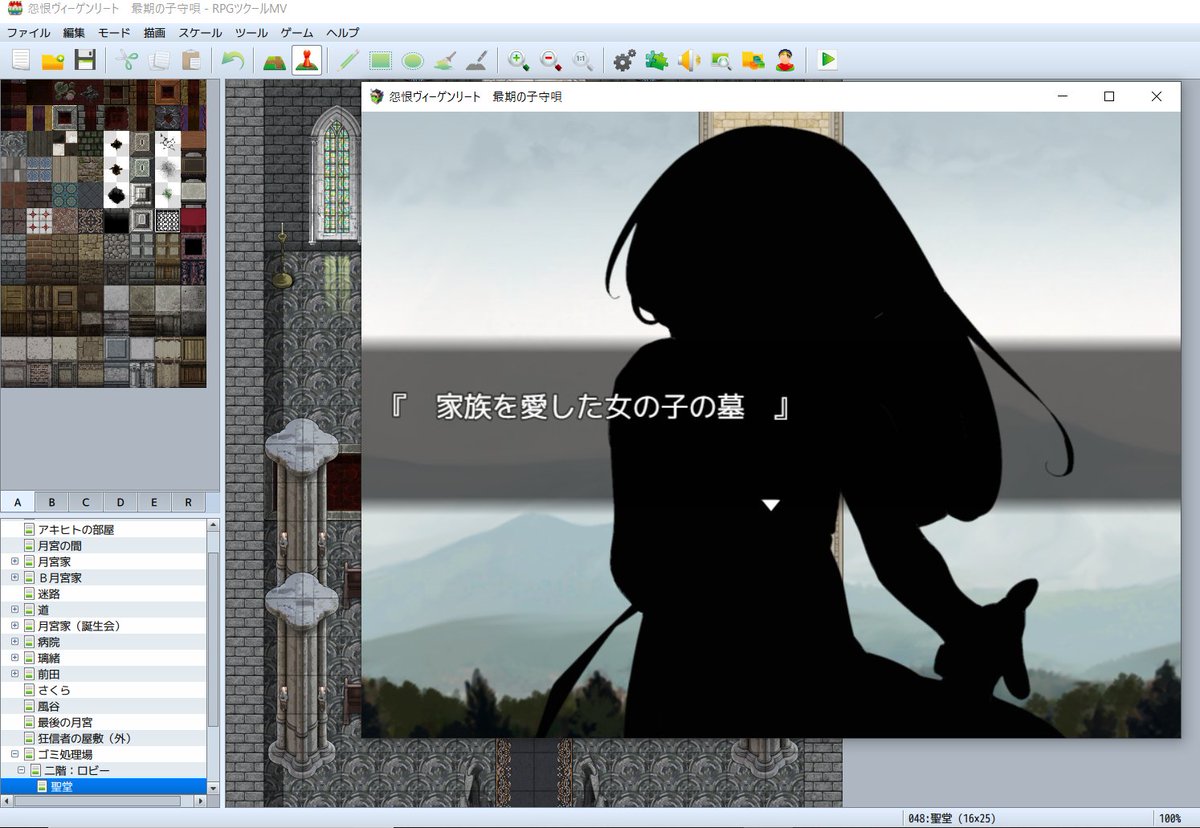Select the アキヒトの部屋 map

click(76, 529)
